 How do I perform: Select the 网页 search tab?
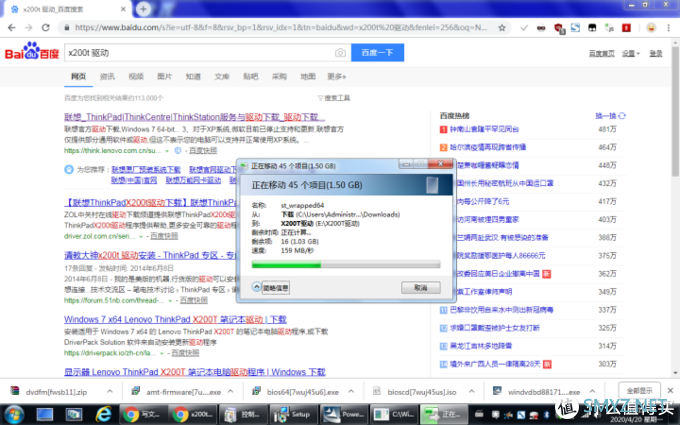click(x=78, y=77)
